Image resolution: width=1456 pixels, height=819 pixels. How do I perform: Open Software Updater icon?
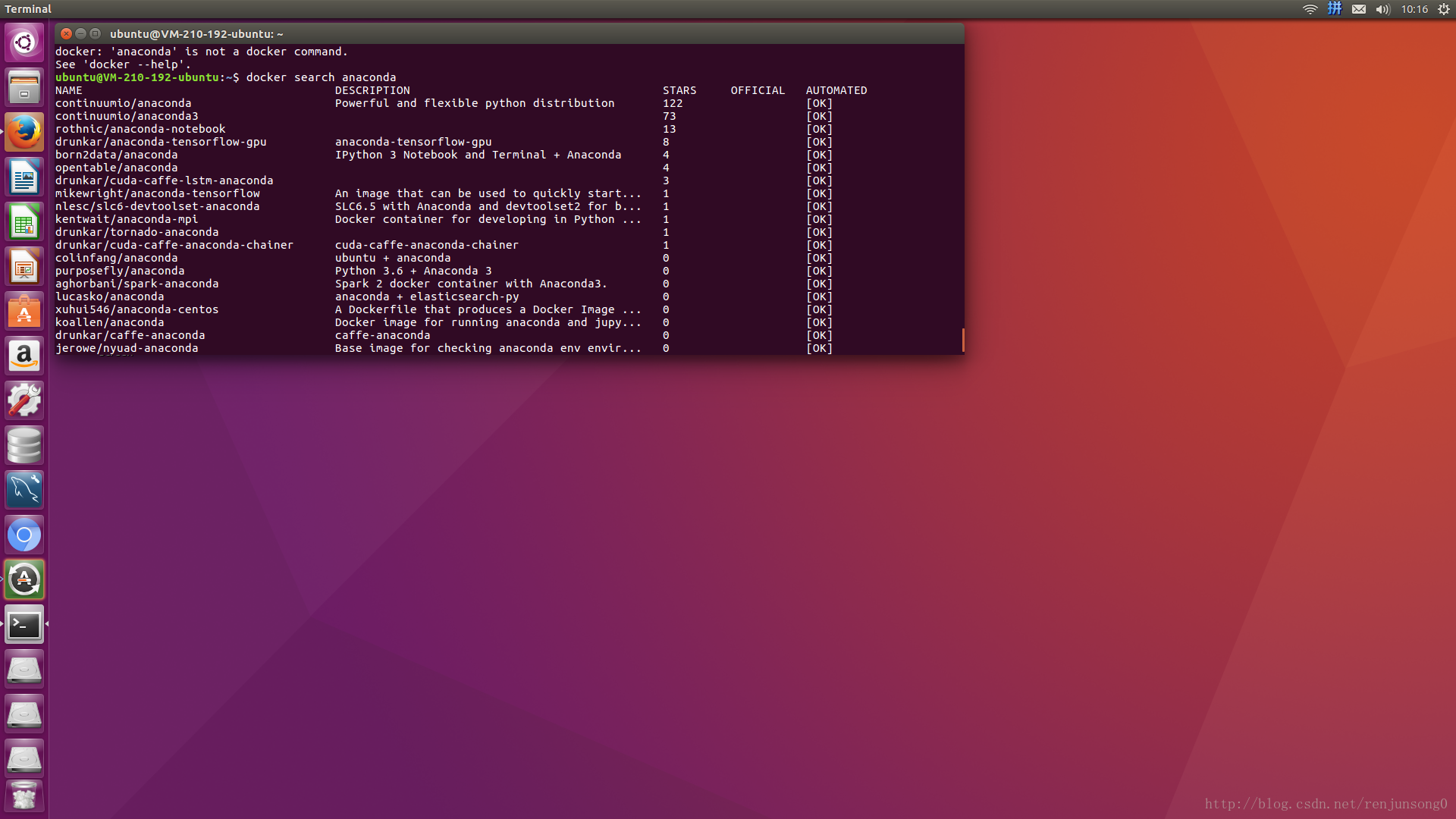point(24,579)
